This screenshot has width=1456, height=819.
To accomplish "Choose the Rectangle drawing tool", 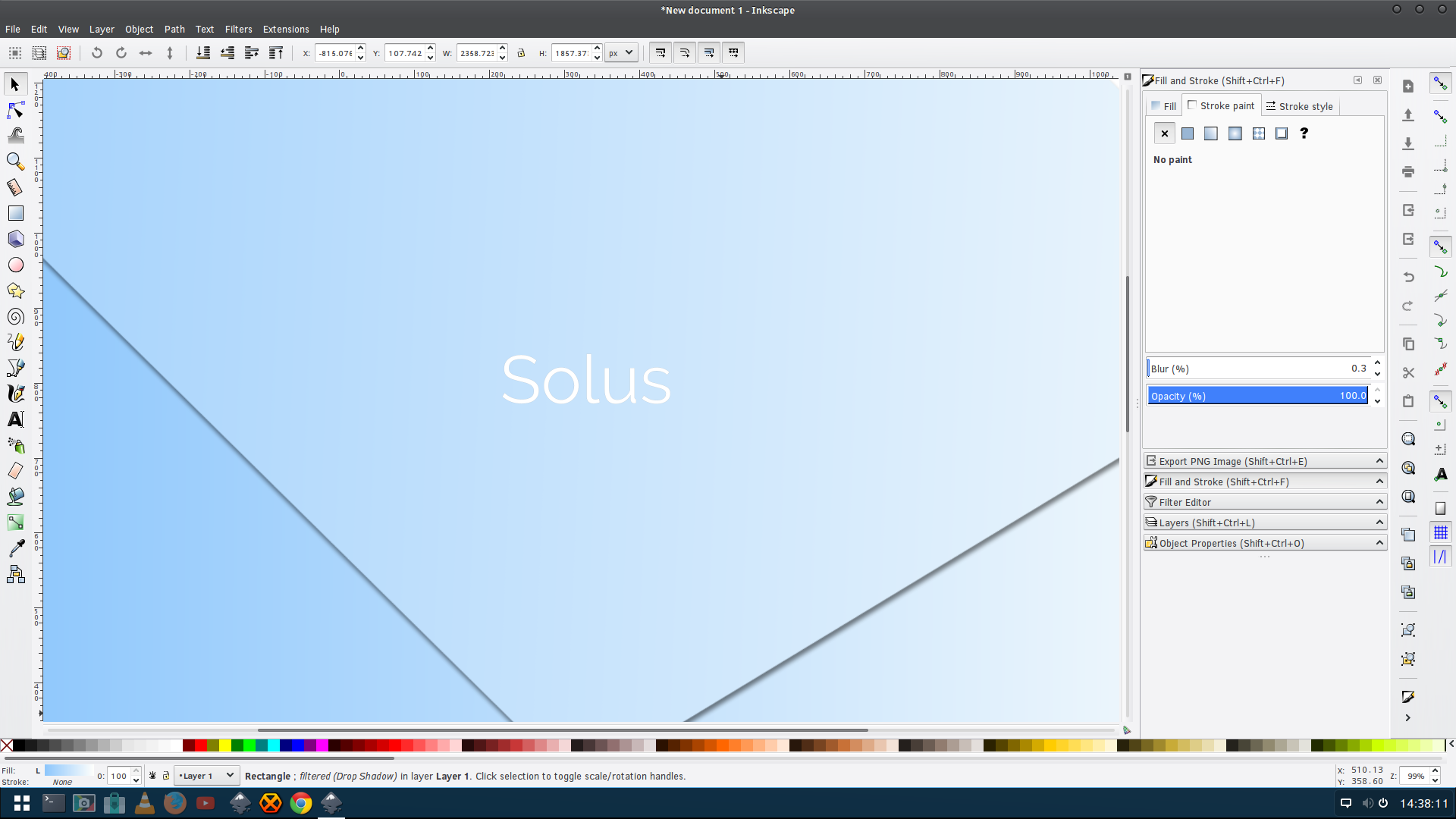I will pos(15,213).
